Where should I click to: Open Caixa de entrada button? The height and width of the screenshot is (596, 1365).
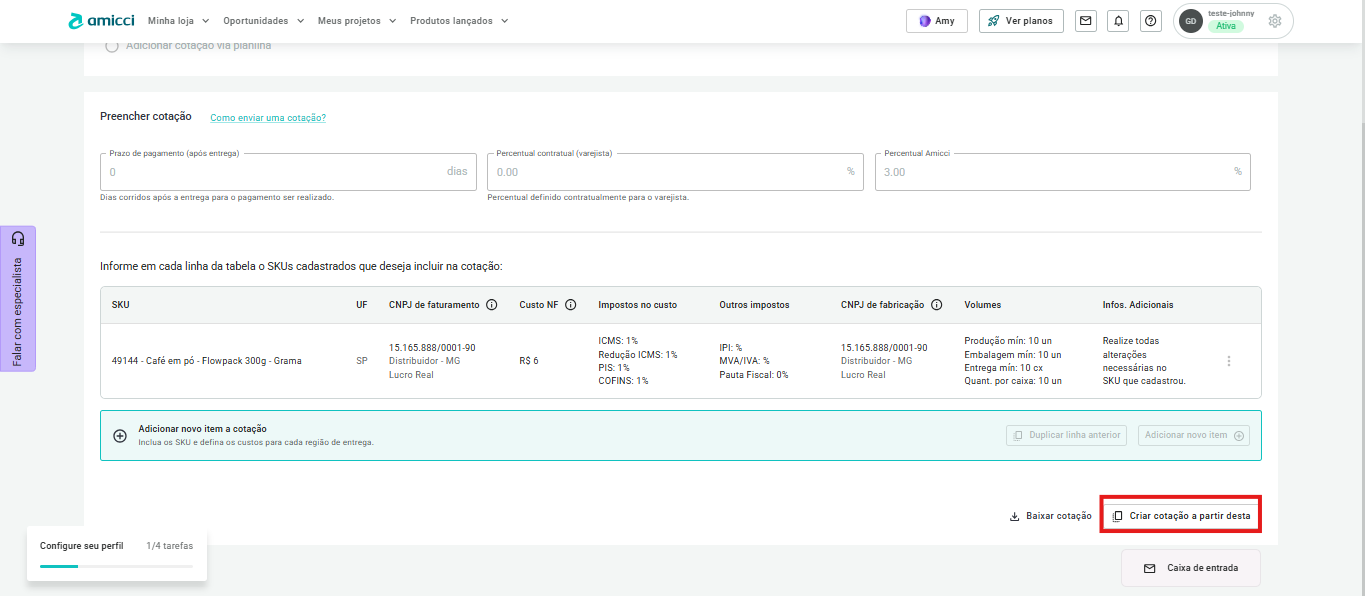tap(1191, 568)
